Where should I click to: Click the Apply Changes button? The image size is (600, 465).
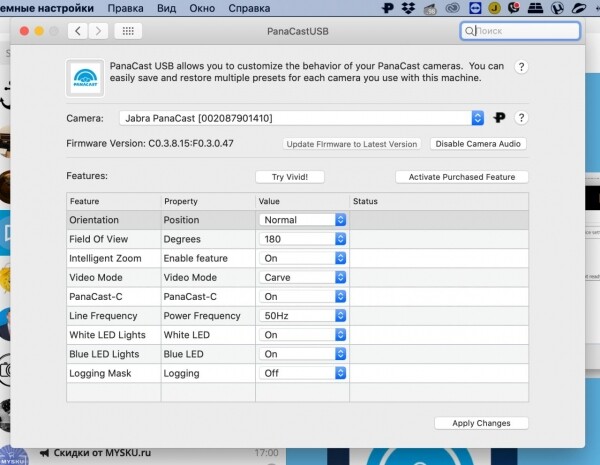pos(480,423)
